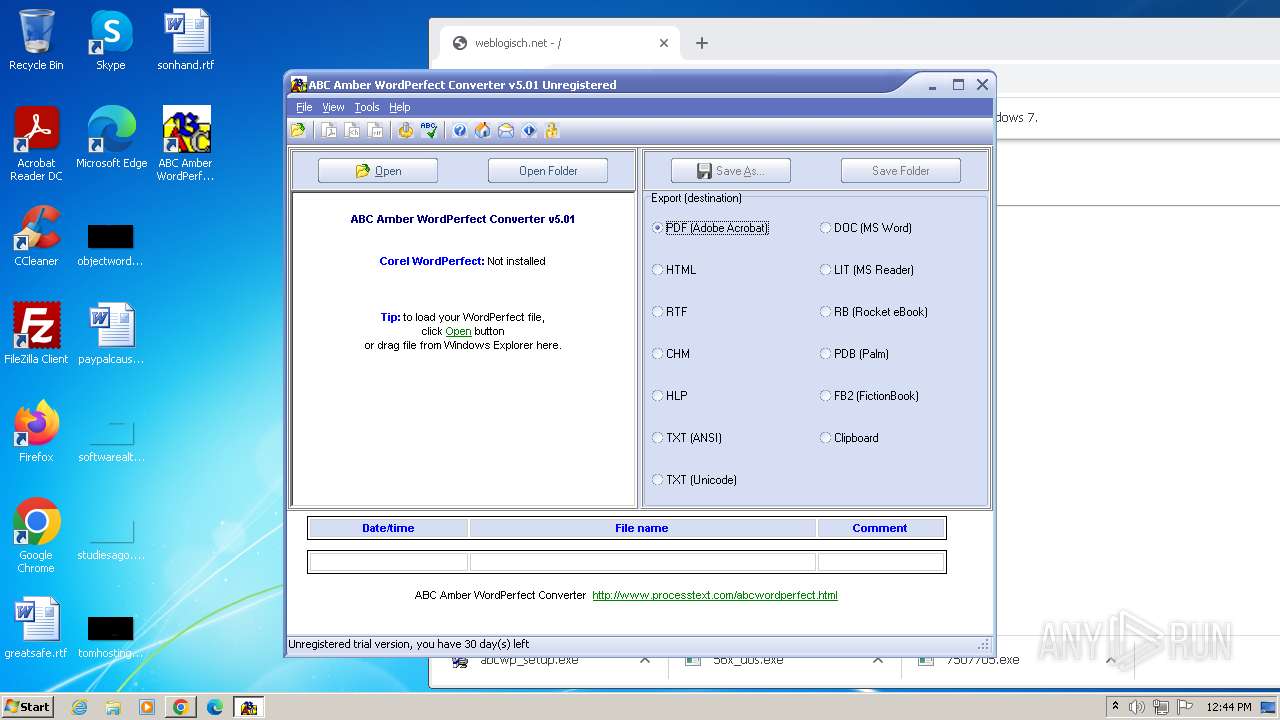Open new tab in Chrome window
Image resolution: width=1280 pixels, height=720 pixels.
(702, 43)
